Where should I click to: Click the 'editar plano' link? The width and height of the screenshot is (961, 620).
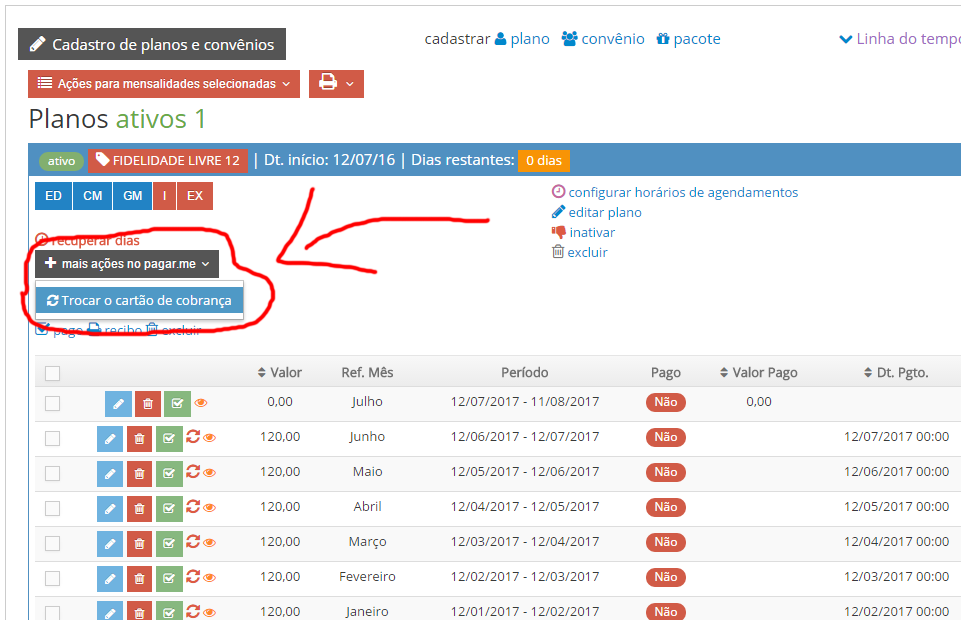[x=604, y=212]
